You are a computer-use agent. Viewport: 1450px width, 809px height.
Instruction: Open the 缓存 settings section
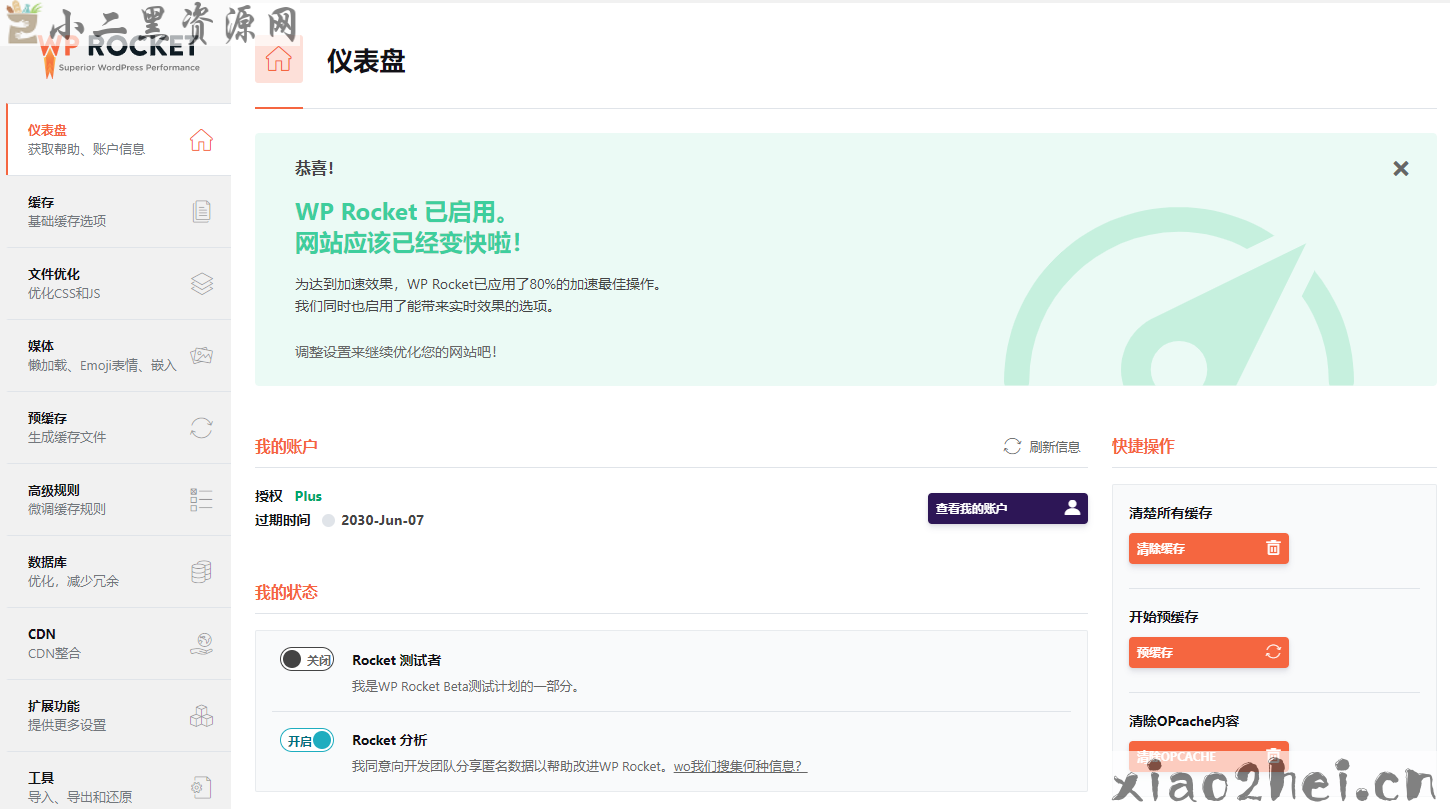[x=118, y=212]
